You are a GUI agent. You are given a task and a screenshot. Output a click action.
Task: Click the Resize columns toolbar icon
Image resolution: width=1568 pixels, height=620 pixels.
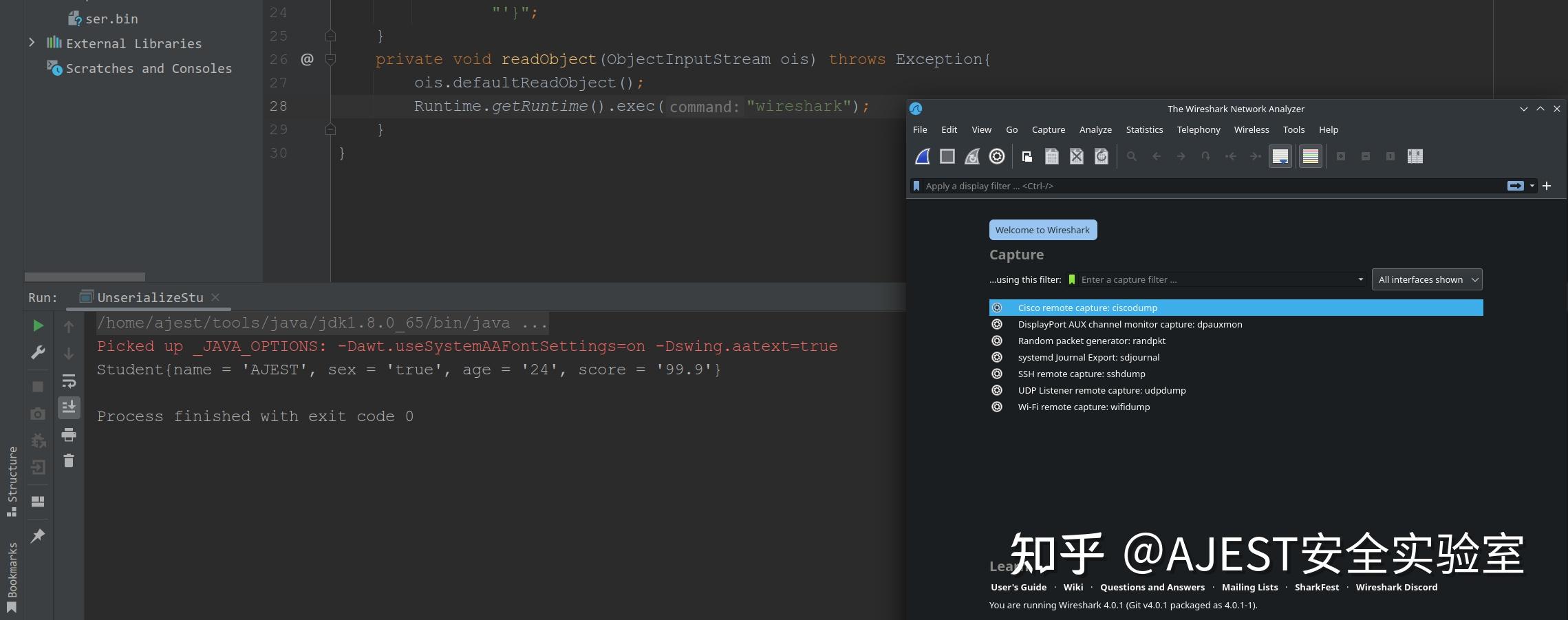1415,156
